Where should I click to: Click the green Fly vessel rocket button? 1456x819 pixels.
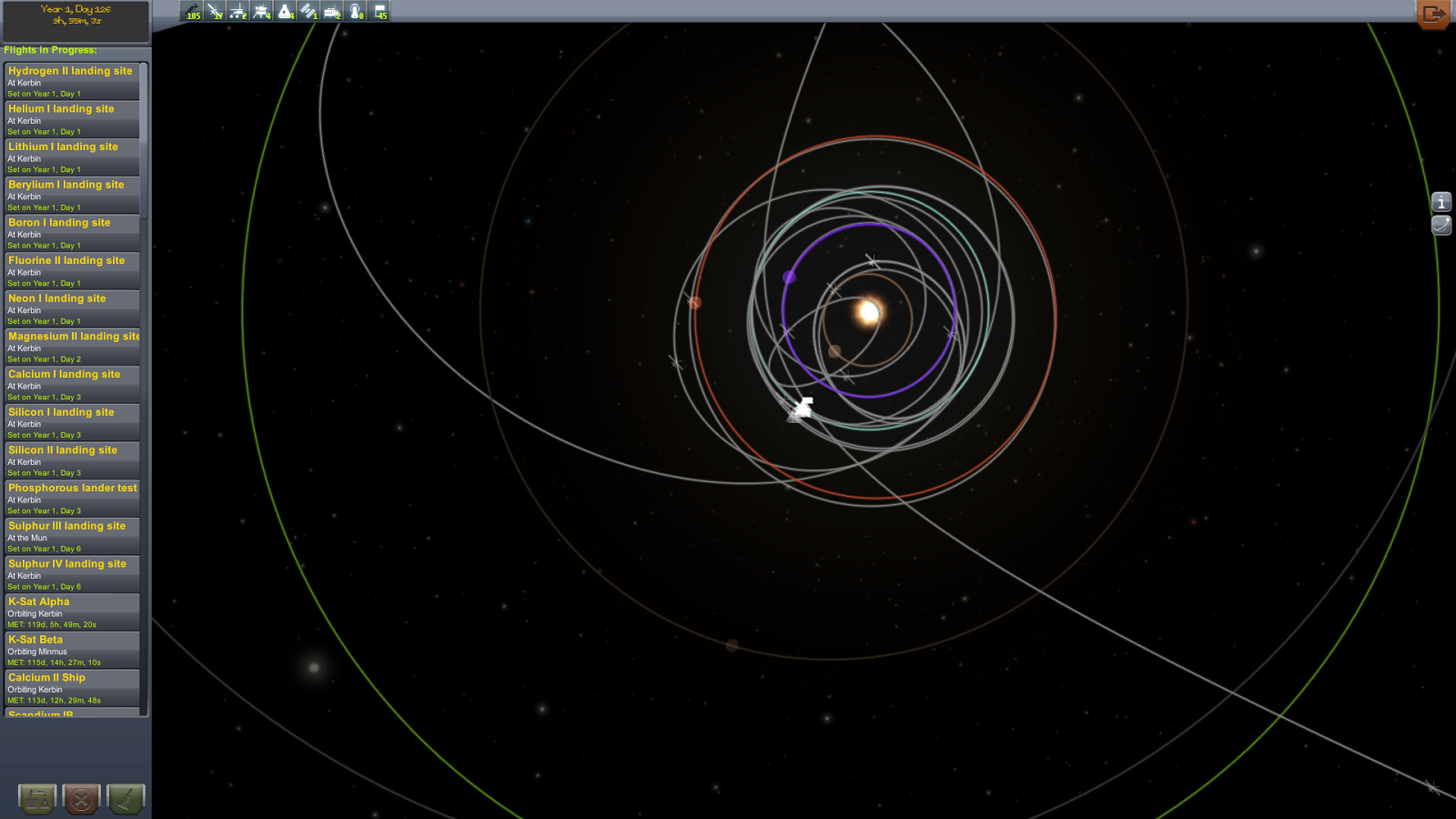126,799
